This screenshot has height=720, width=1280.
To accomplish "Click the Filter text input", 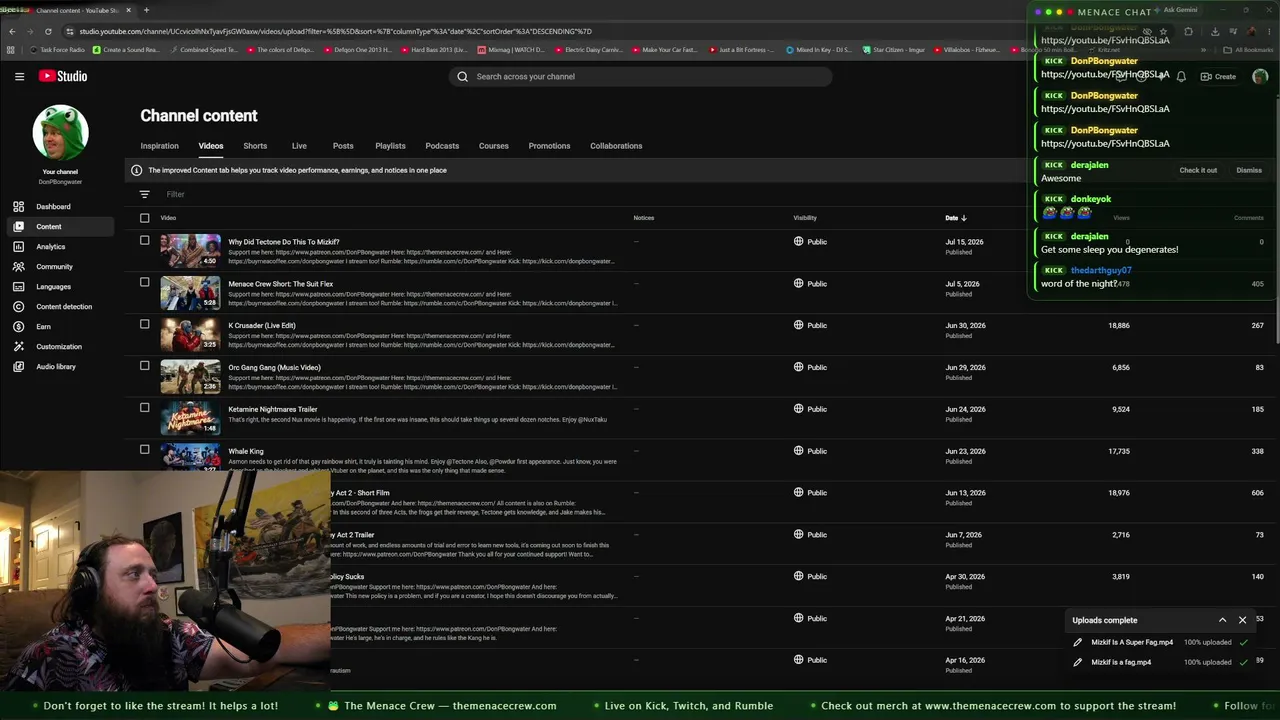I will coord(176,194).
